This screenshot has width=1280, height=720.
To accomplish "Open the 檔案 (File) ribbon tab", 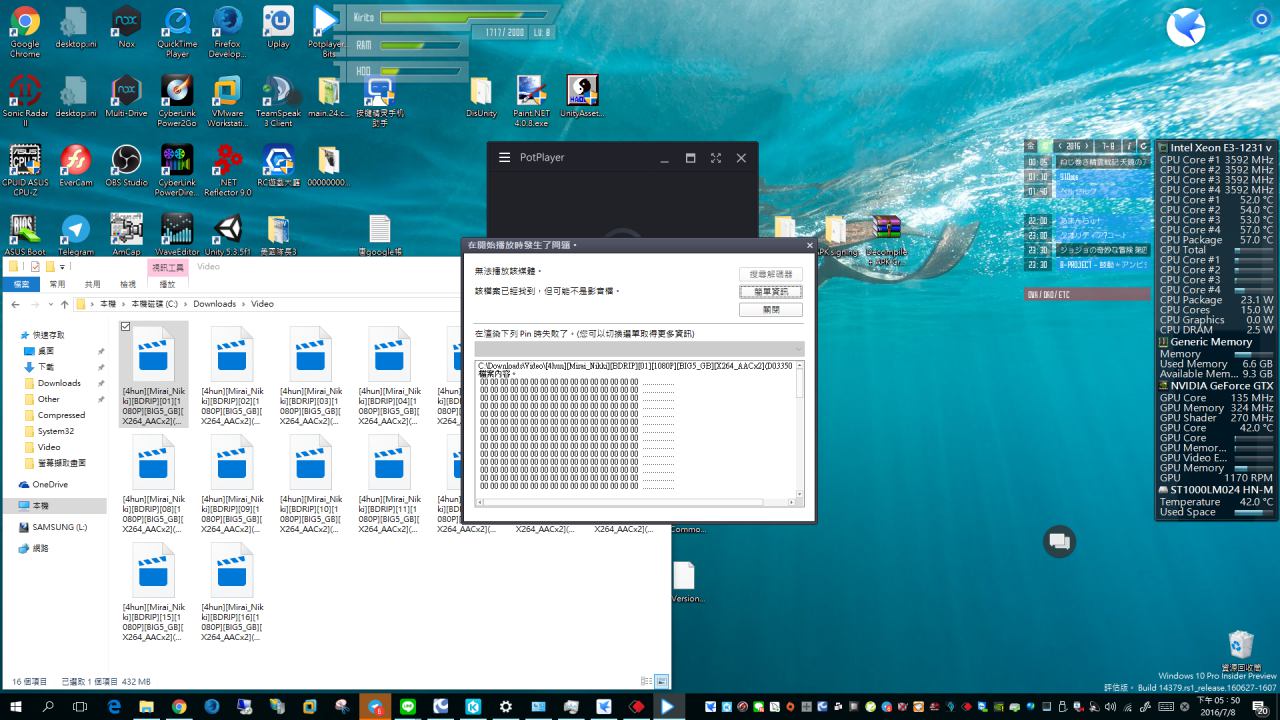I will [x=22, y=284].
